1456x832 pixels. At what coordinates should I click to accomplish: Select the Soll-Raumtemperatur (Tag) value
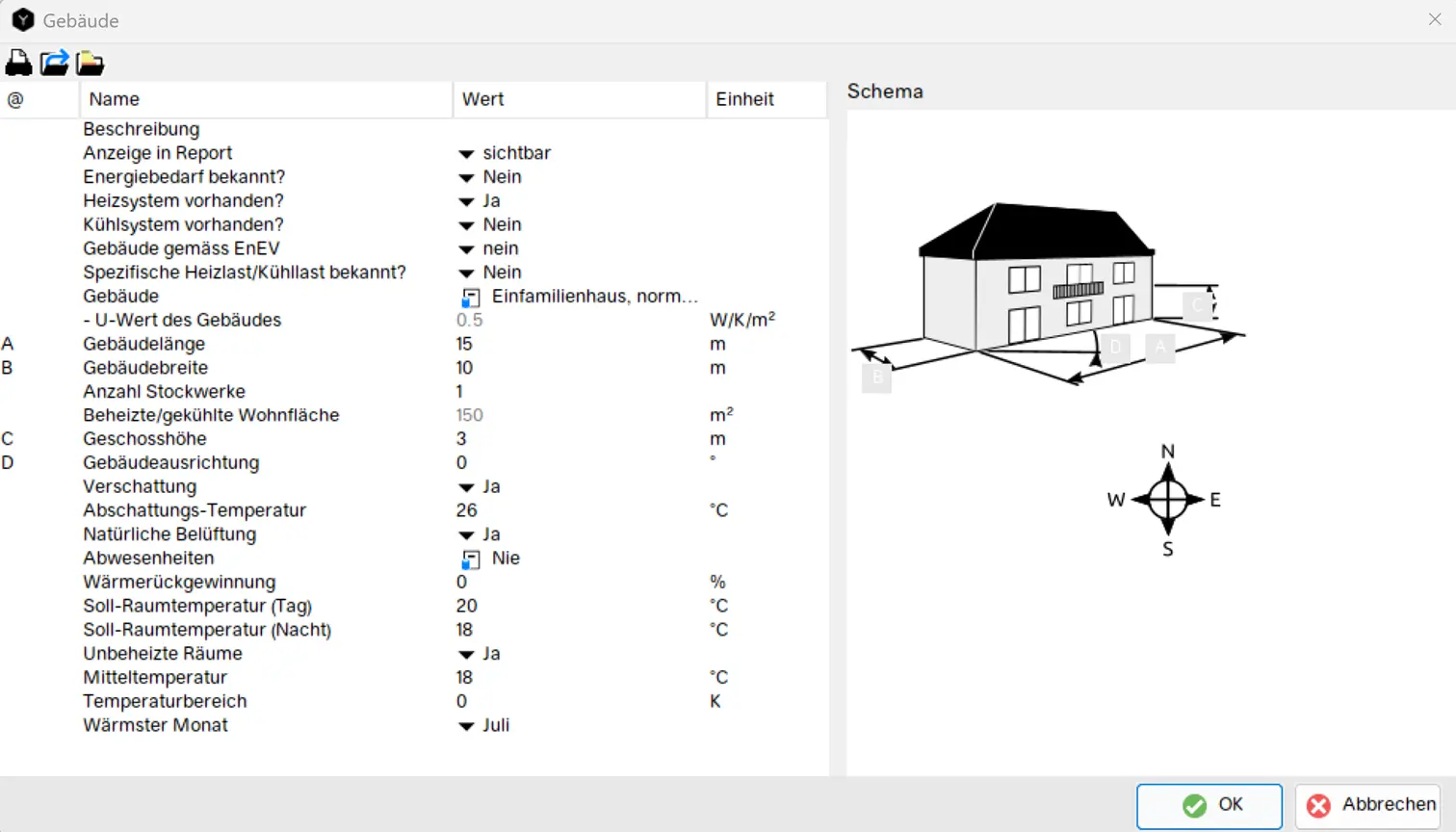point(467,607)
